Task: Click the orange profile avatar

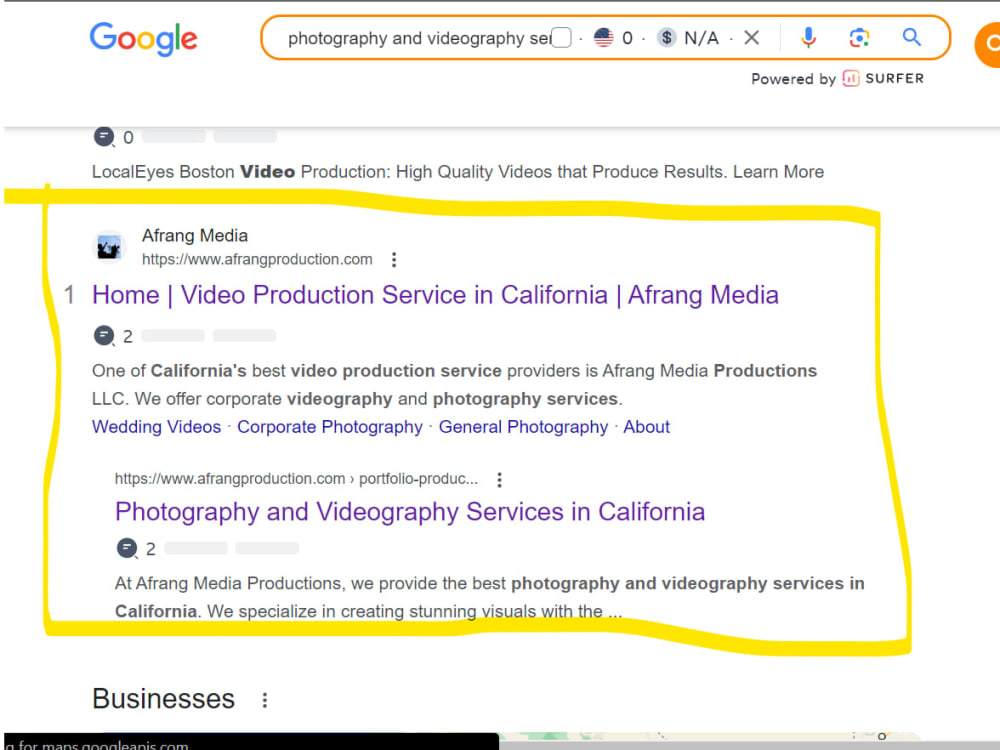Action: click(988, 44)
